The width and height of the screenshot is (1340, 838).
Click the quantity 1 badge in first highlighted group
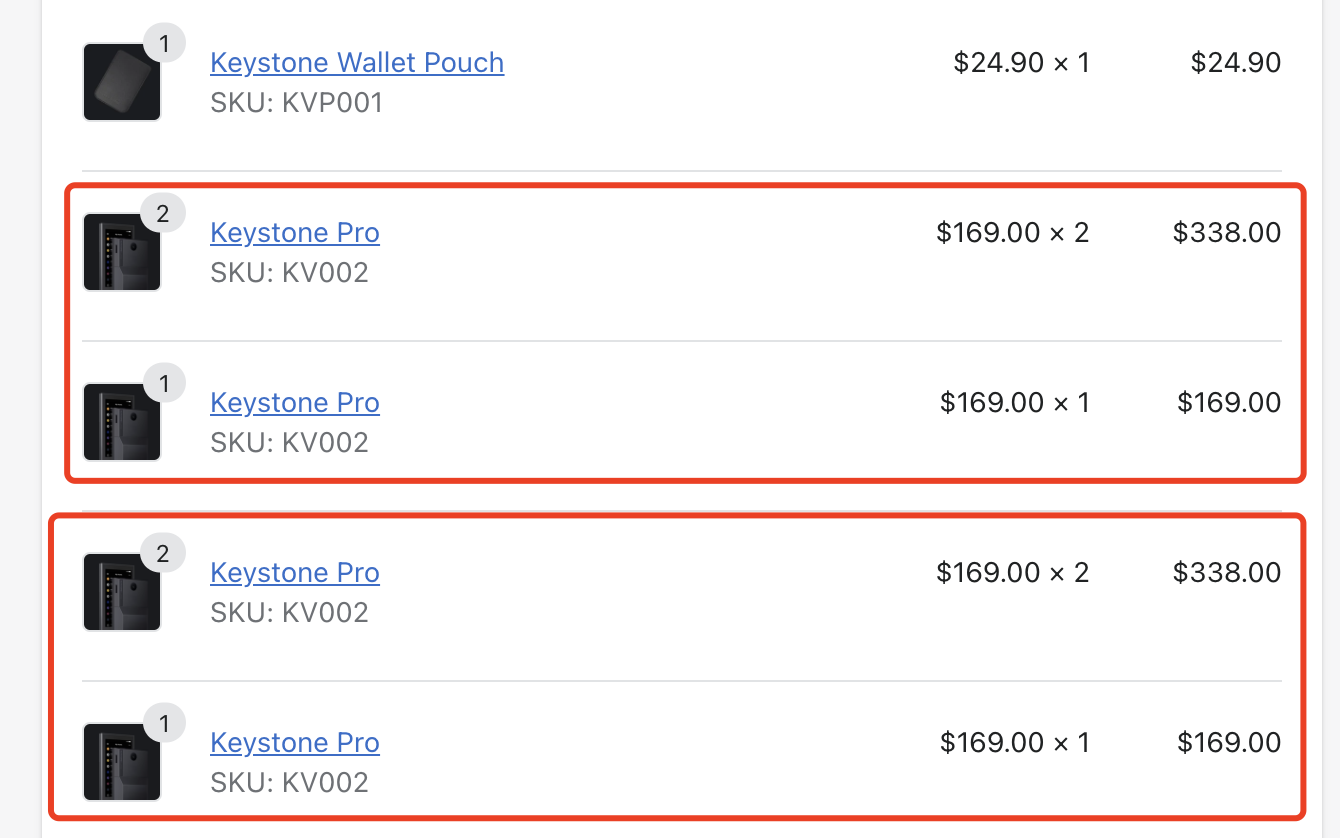(x=163, y=383)
